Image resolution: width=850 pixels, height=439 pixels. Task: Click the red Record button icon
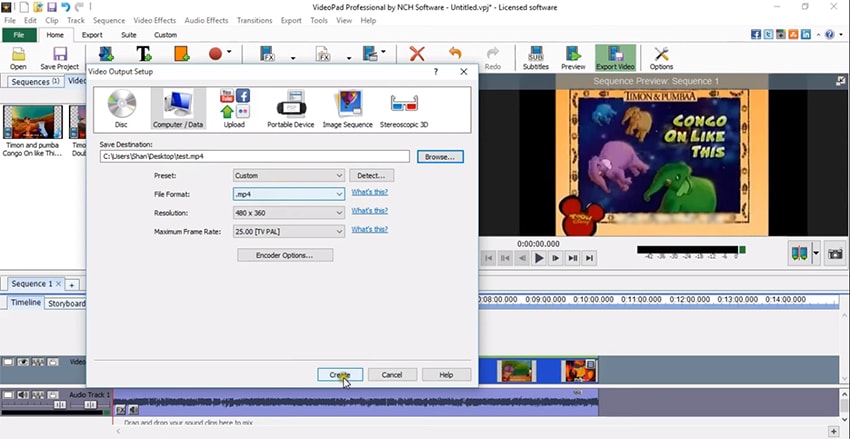(216, 54)
